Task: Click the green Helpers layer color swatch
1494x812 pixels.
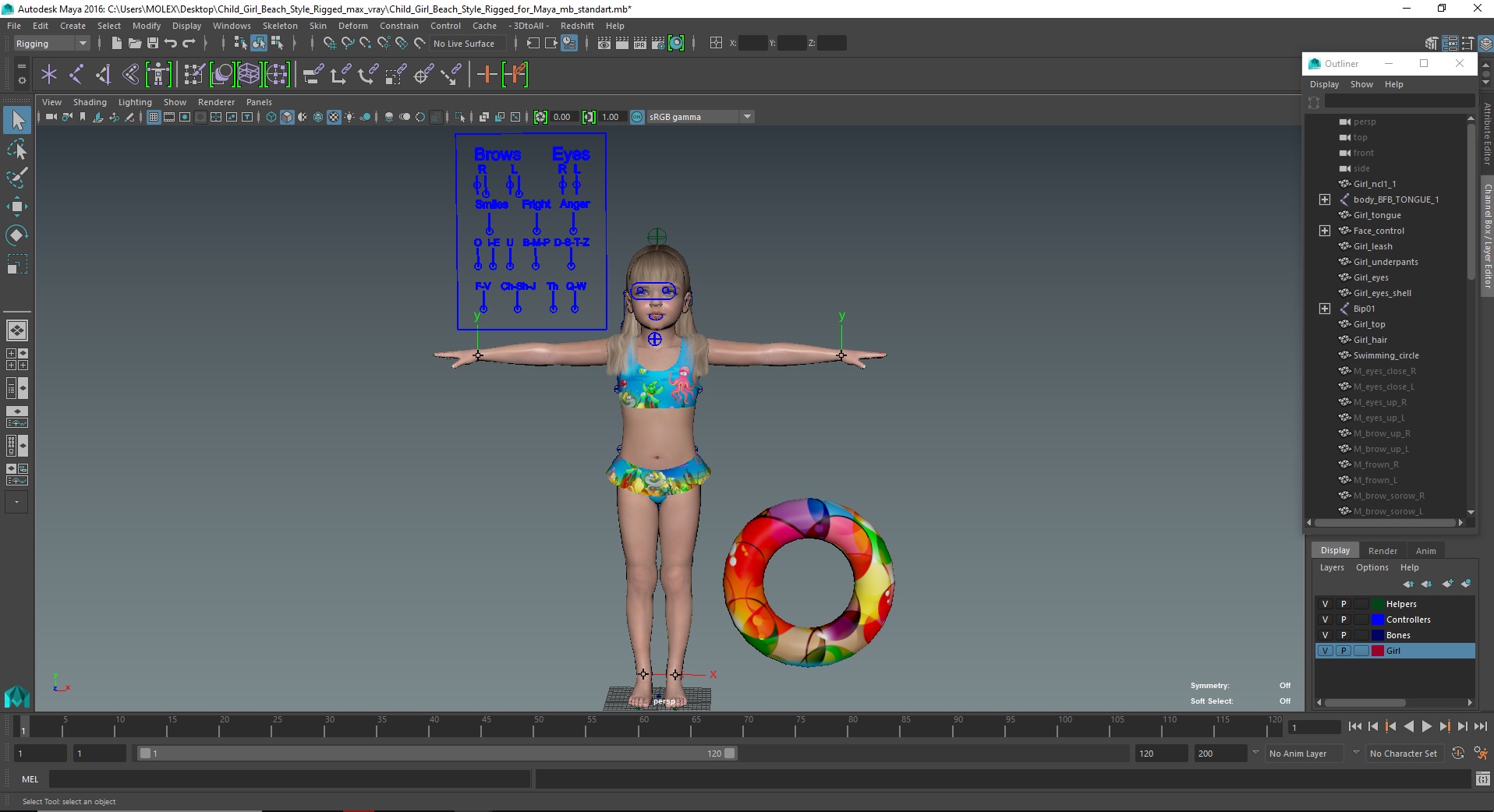Action: tap(1378, 604)
